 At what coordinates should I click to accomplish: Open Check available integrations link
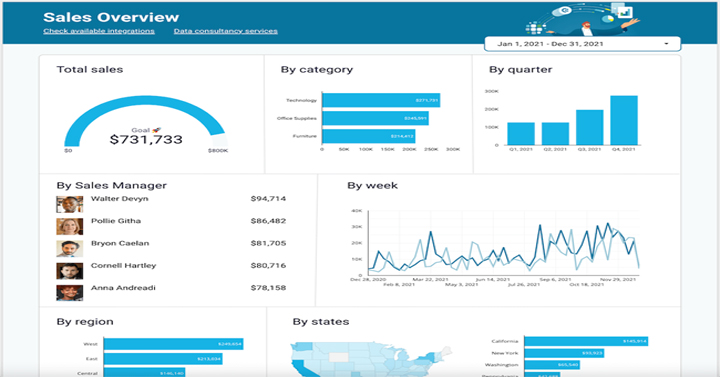[x=99, y=31]
